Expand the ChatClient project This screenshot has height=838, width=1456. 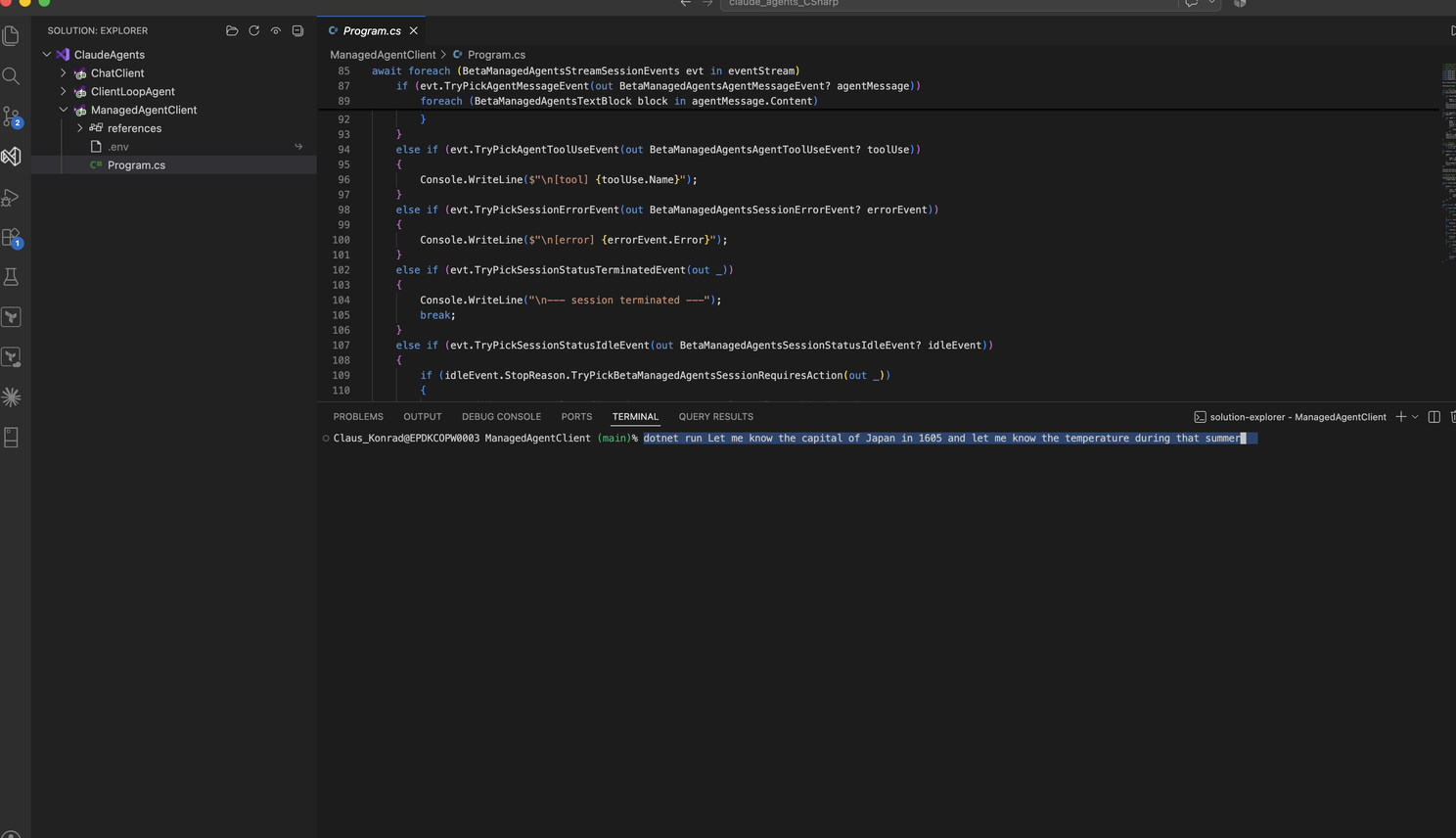click(x=64, y=73)
